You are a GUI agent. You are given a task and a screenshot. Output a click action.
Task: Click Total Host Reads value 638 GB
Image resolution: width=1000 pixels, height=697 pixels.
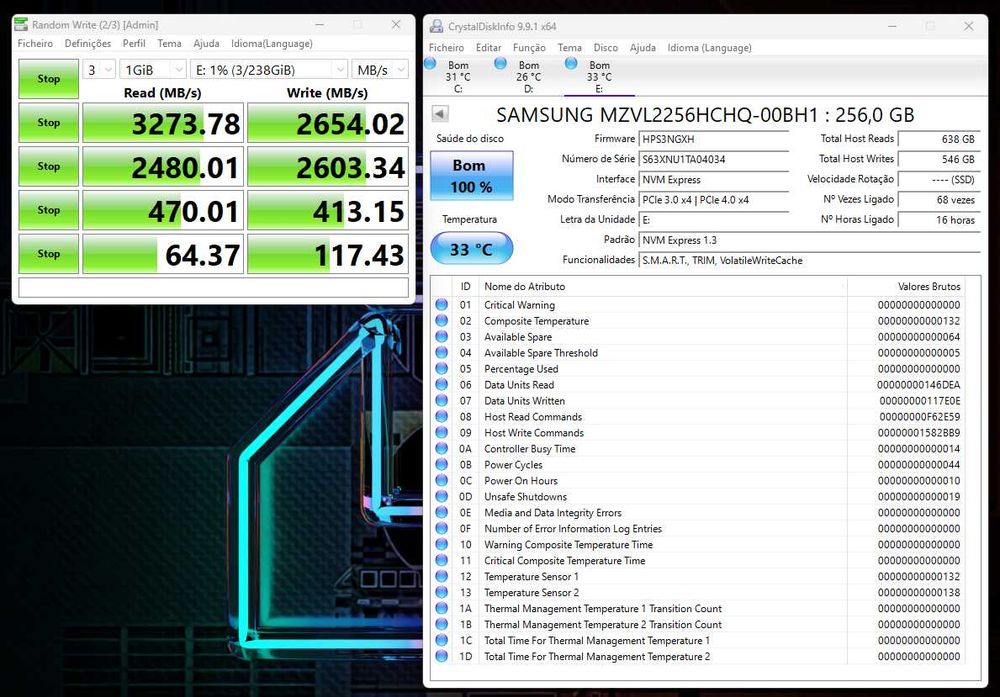tap(939, 139)
